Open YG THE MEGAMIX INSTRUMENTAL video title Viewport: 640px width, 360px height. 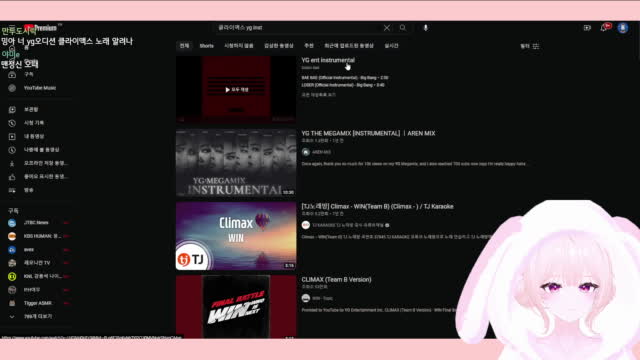point(368,133)
